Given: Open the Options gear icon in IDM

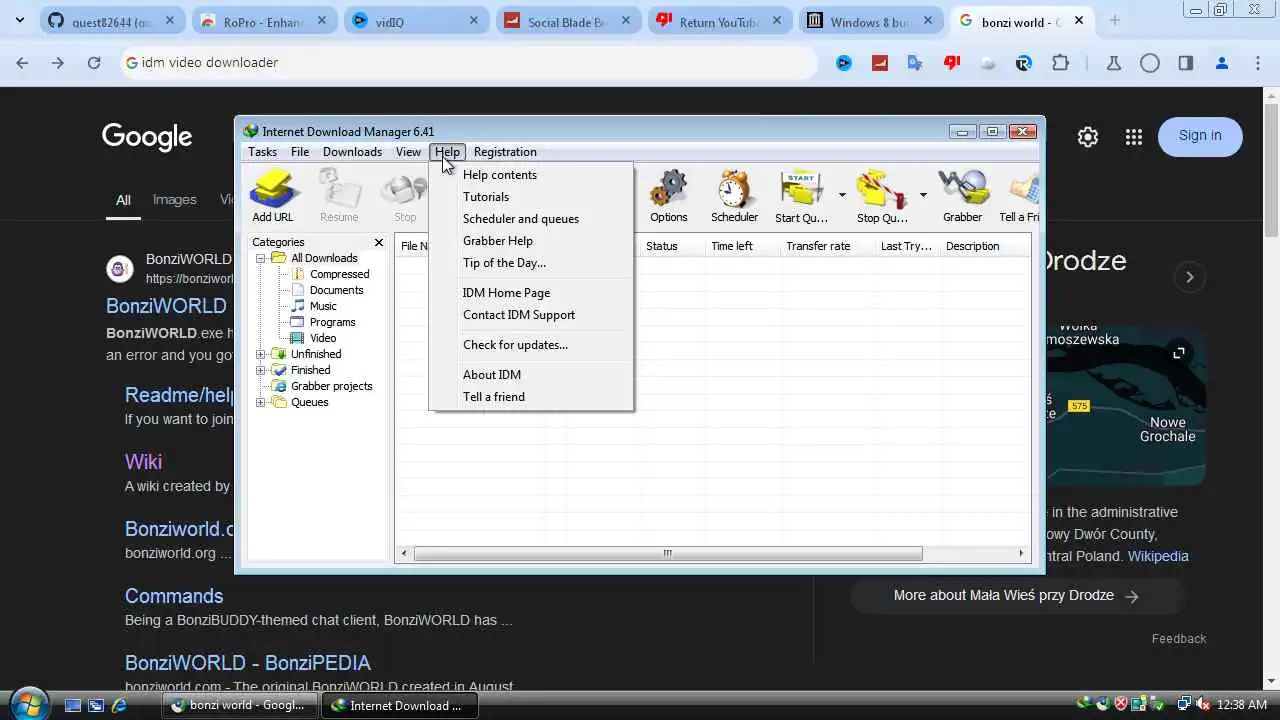Looking at the screenshot, I should click(x=668, y=196).
